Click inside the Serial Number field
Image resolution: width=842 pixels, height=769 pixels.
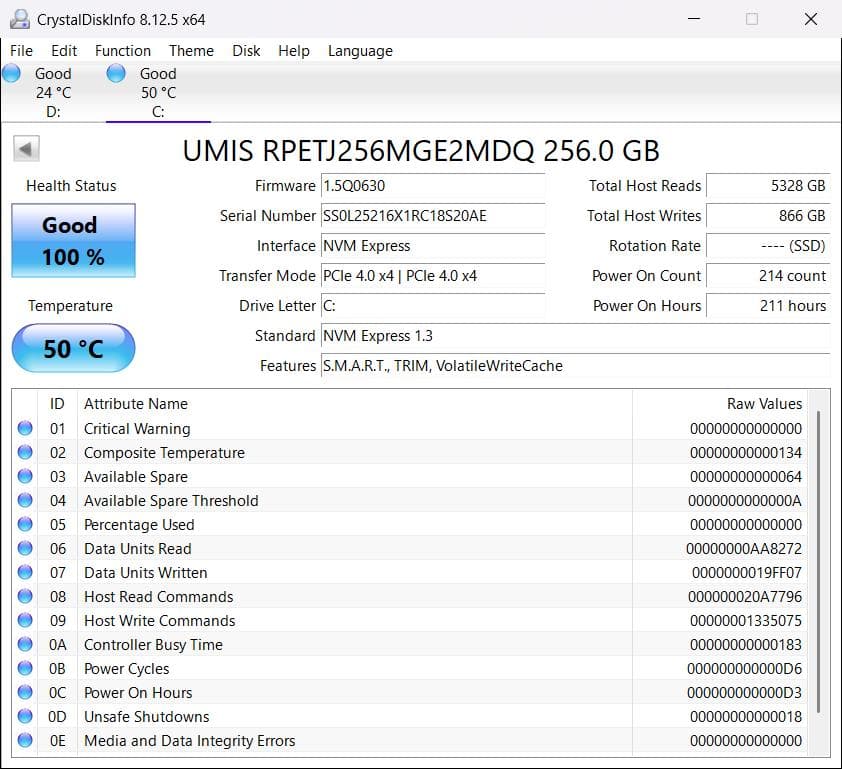click(x=430, y=216)
